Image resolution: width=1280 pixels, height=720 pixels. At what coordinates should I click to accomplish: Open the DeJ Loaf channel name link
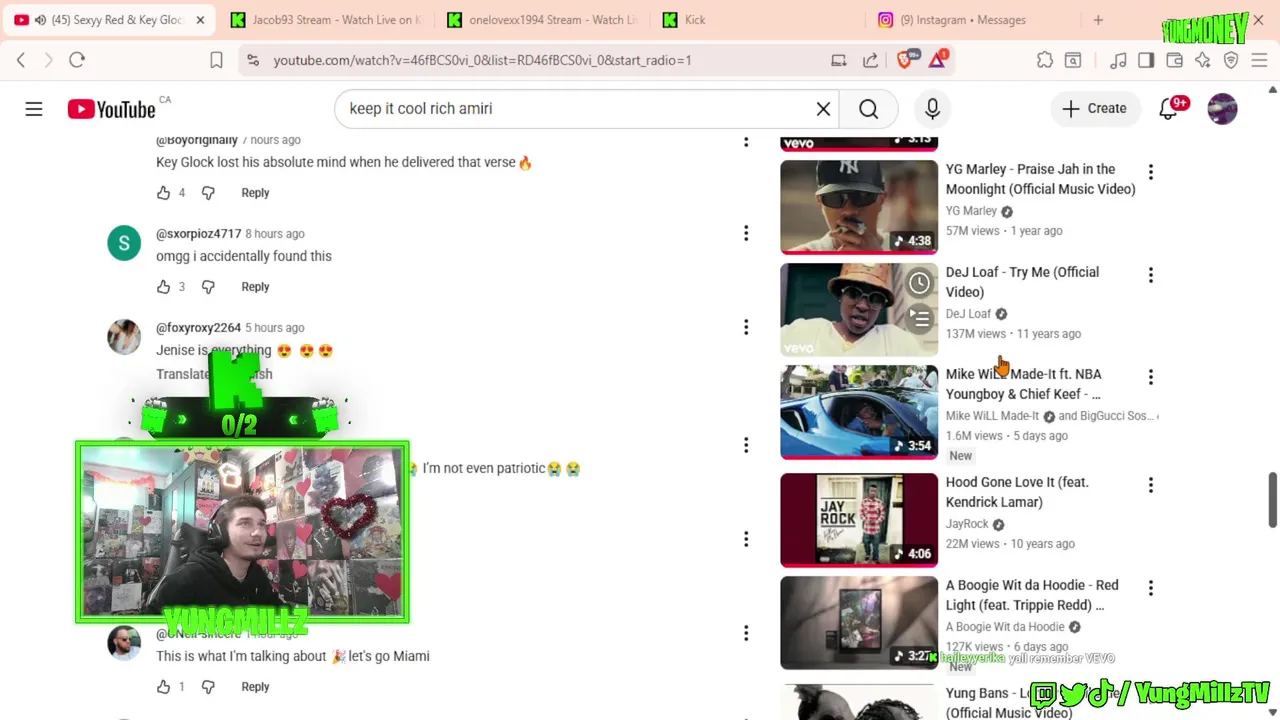point(968,314)
